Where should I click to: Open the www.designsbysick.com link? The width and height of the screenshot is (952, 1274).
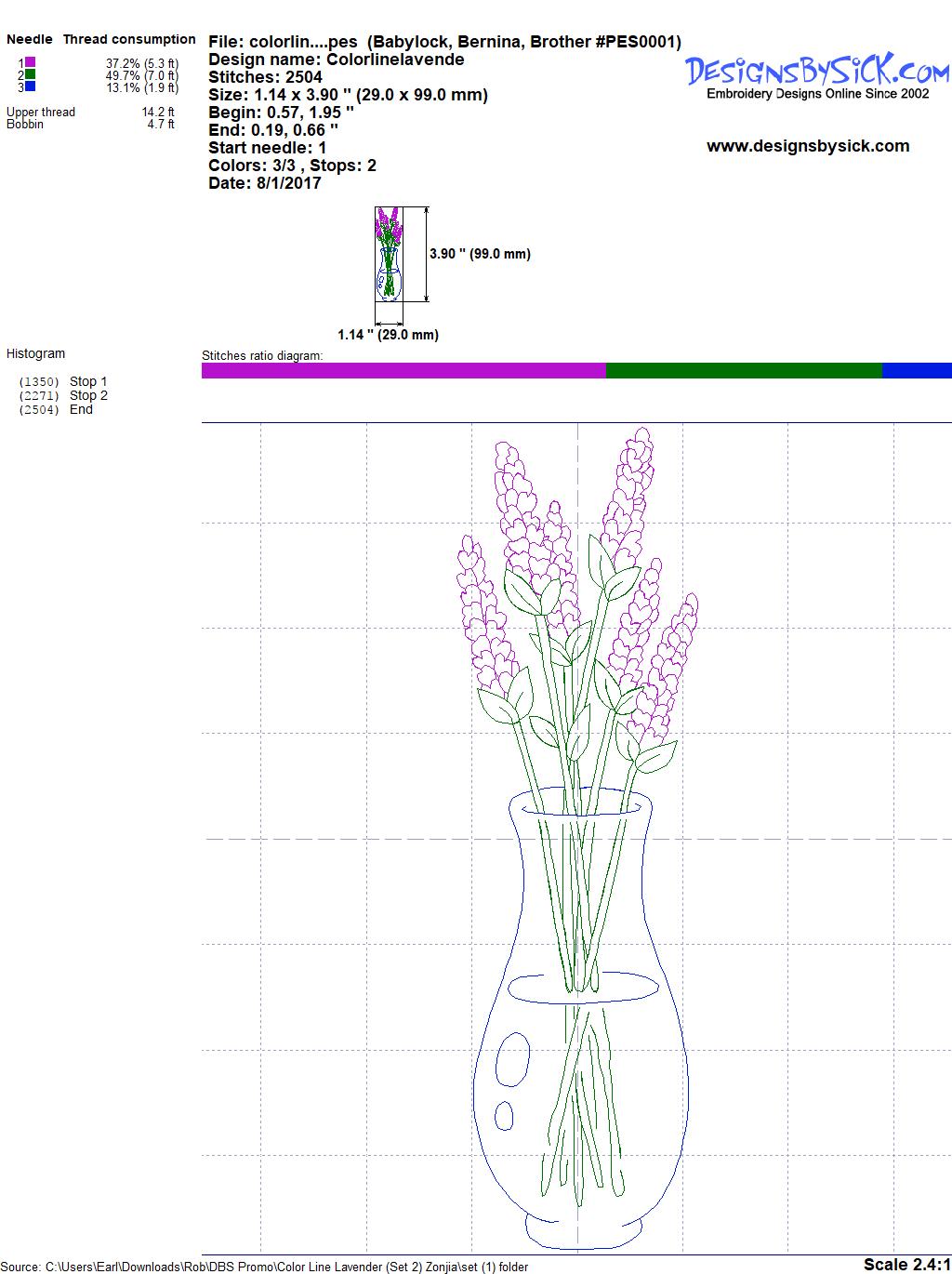[x=808, y=146]
